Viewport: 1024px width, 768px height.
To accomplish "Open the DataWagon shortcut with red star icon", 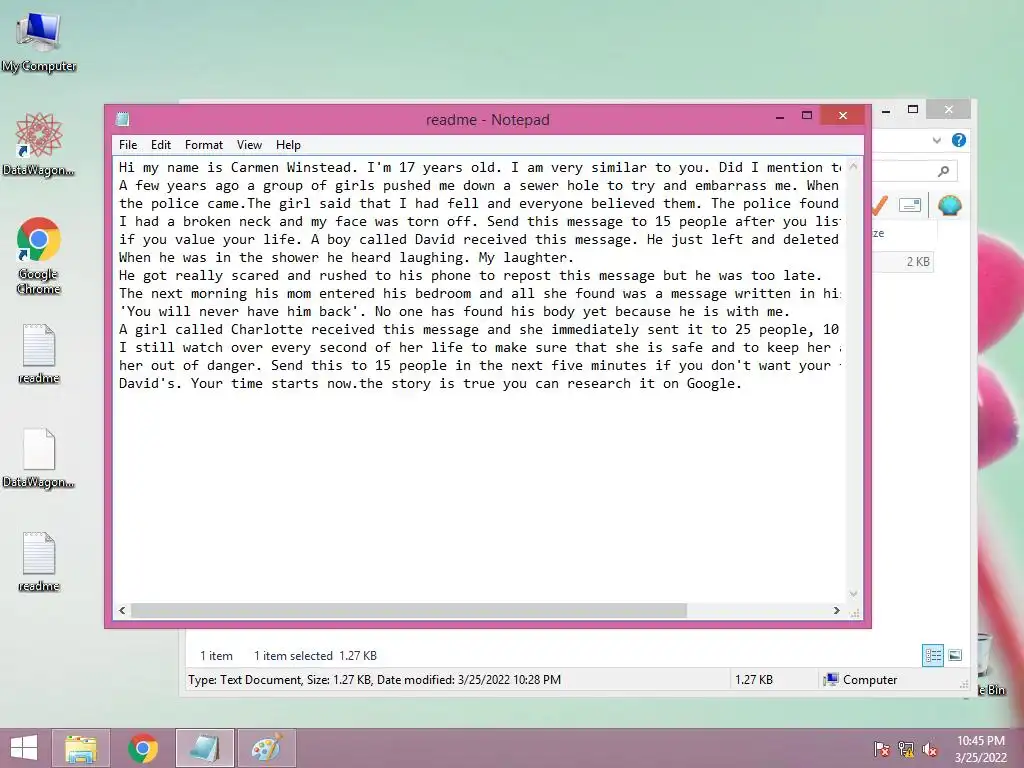I will 39,145.
